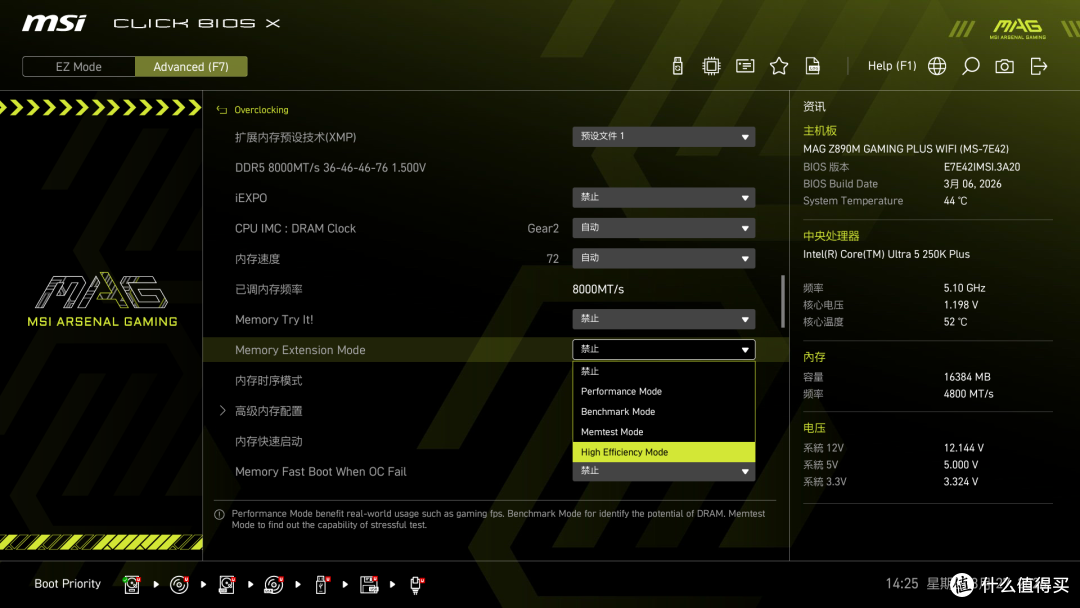
Task: Open the log file document icon
Action: tap(813, 66)
